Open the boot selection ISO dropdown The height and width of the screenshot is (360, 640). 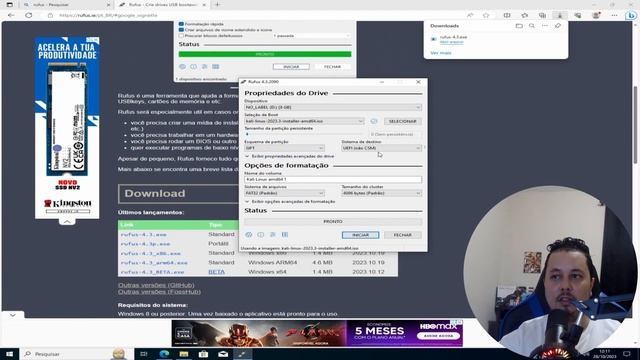click(x=304, y=121)
